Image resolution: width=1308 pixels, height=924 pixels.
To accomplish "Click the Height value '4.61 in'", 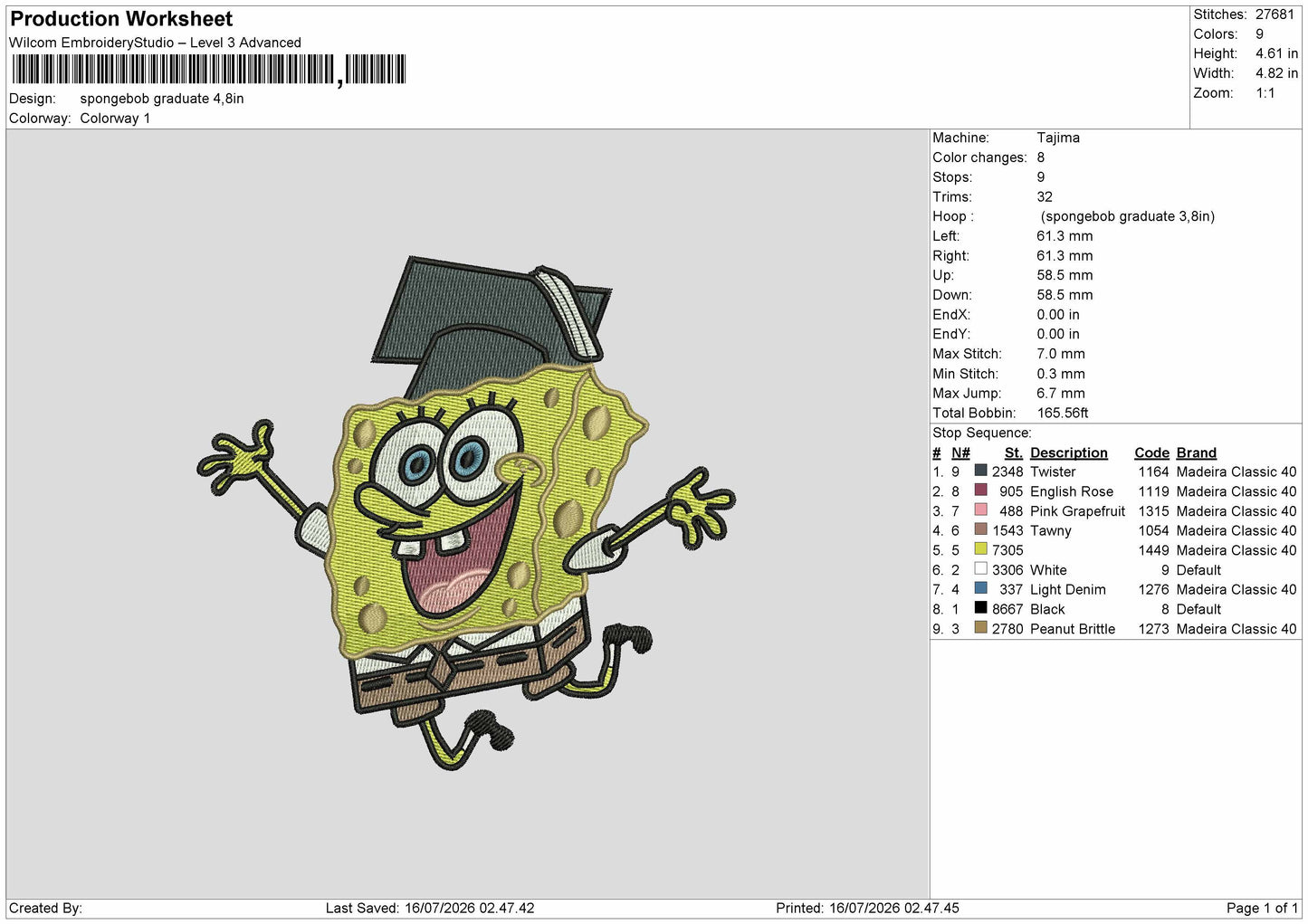I will (x=1276, y=54).
